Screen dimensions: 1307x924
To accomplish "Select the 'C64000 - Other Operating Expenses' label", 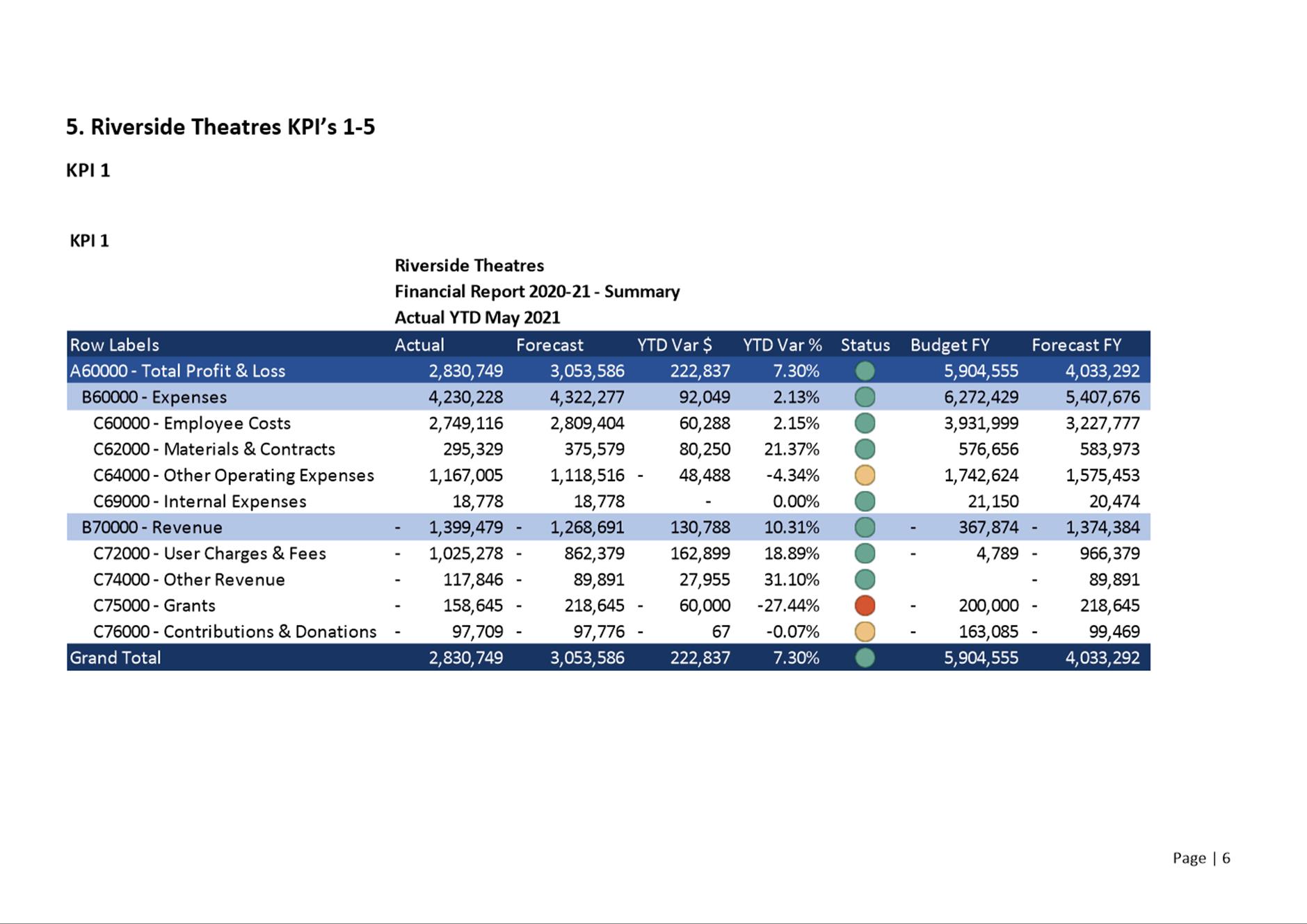I will (x=234, y=476).
